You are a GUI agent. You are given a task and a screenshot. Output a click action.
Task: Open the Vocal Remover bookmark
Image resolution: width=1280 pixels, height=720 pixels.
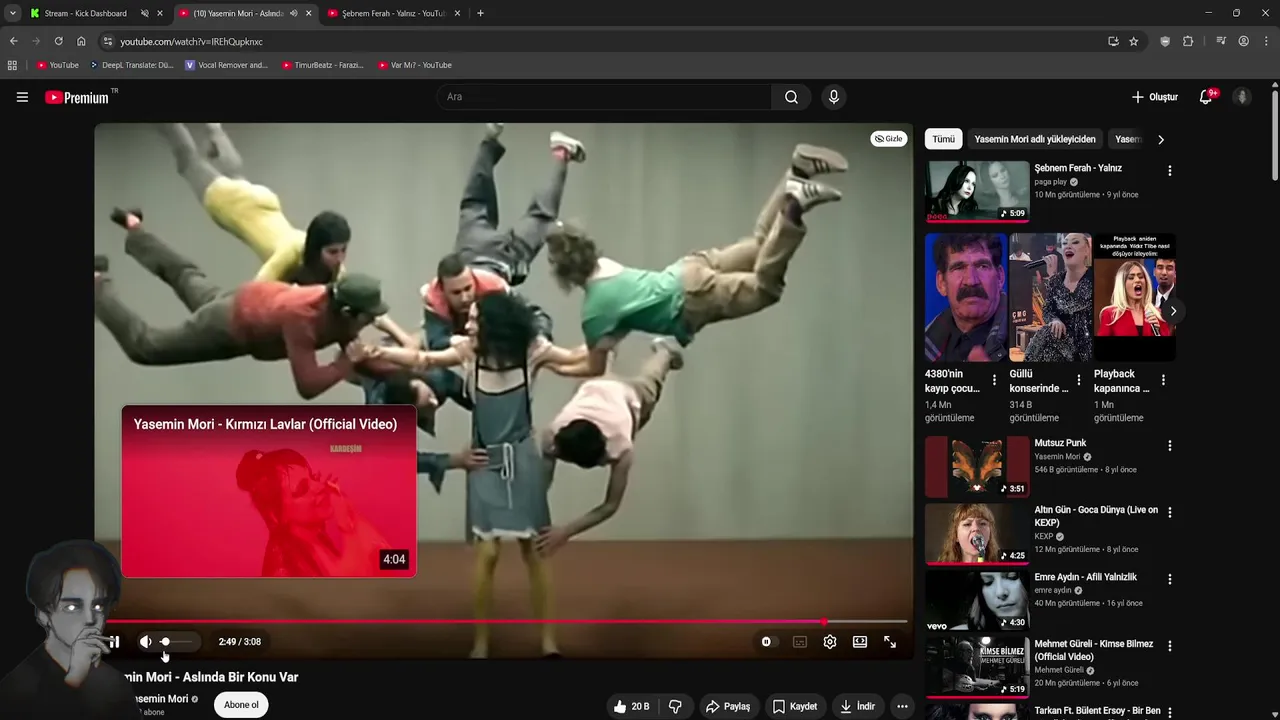(x=226, y=65)
